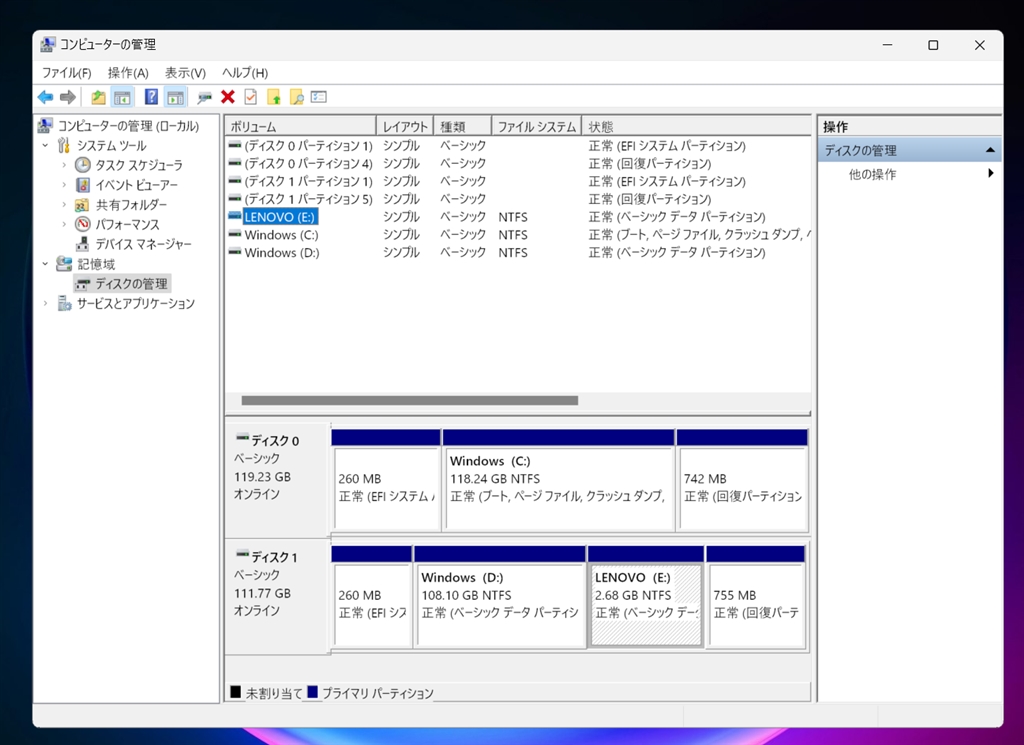Collapse the システム ツール tree node
The image size is (1024, 745).
pyautogui.click(x=46, y=146)
